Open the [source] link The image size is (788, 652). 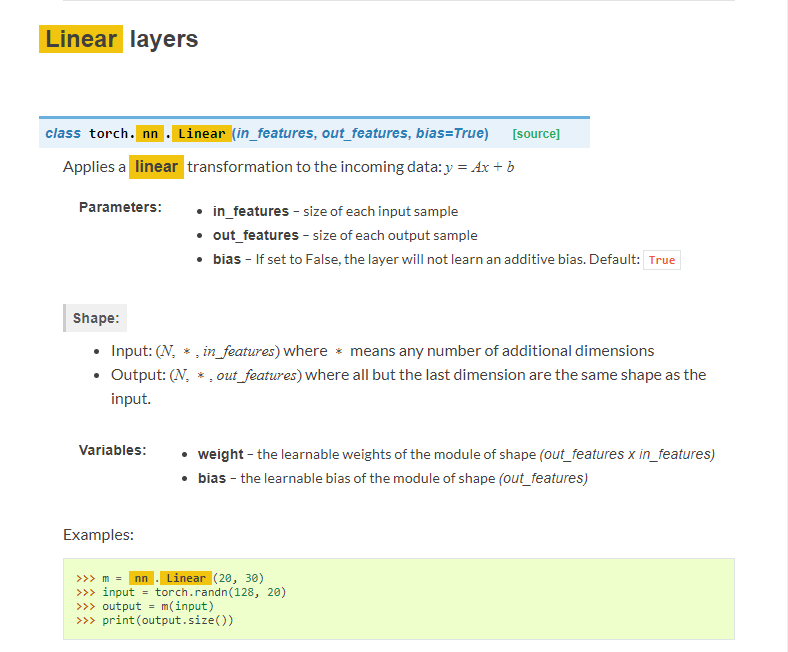click(536, 134)
